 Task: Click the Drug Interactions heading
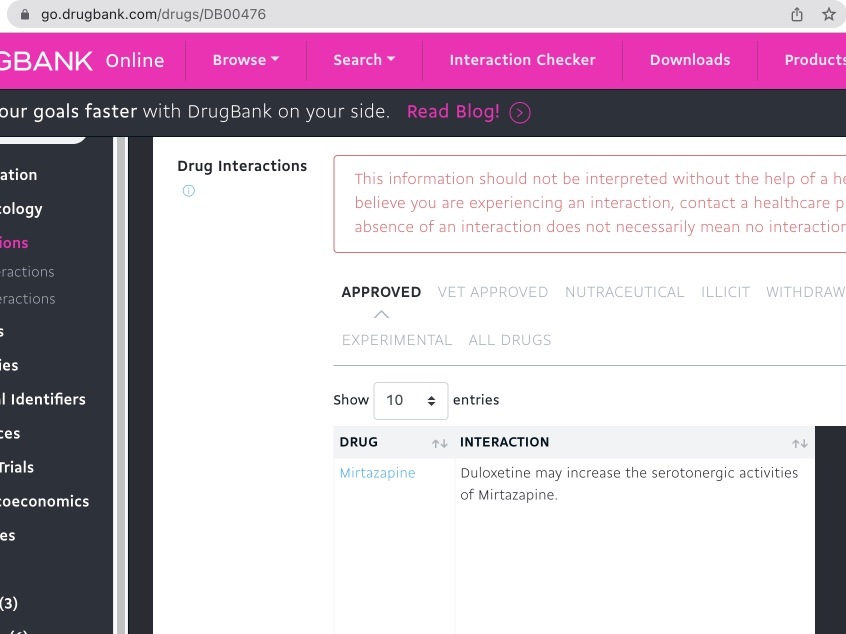242,166
